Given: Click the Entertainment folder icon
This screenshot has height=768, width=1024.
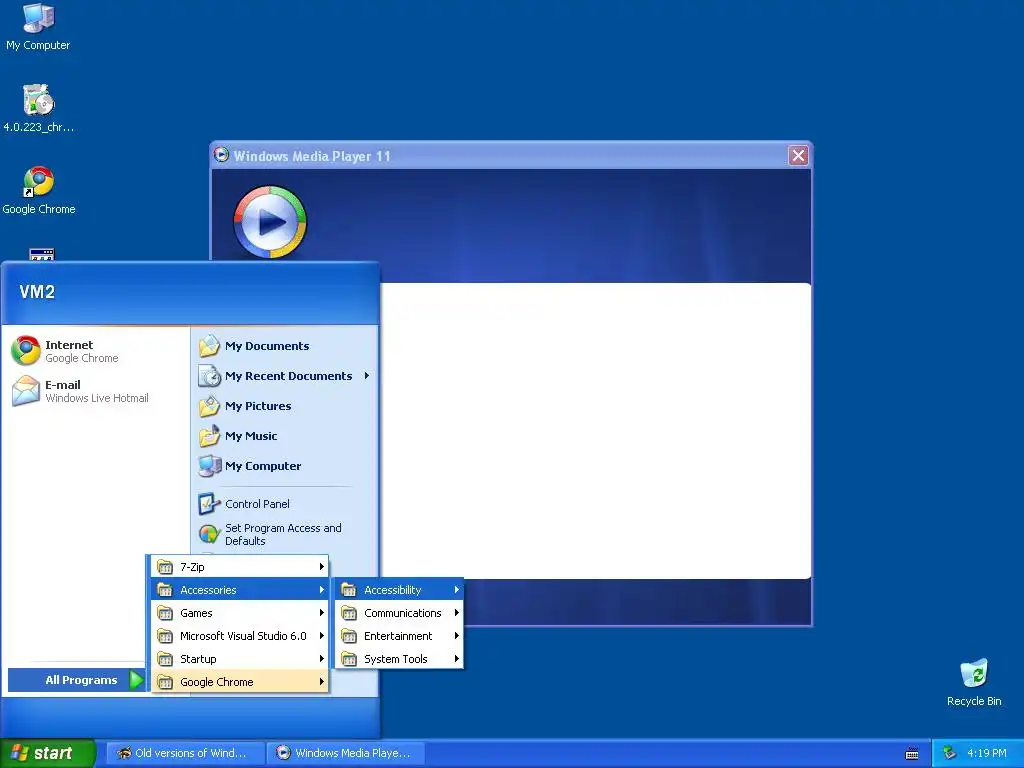Looking at the screenshot, I should (349, 635).
